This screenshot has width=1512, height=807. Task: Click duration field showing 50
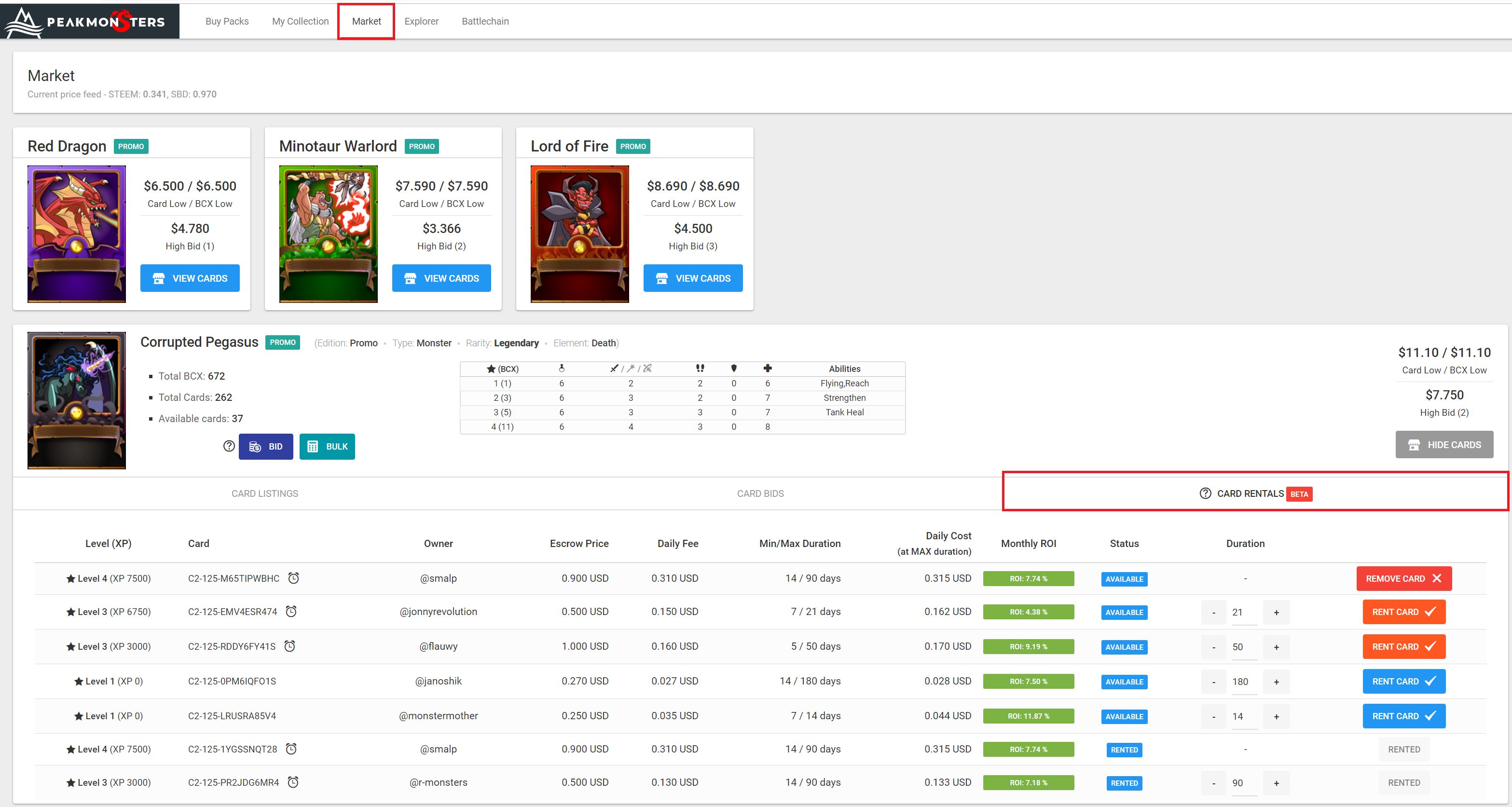coord(1244,647)
